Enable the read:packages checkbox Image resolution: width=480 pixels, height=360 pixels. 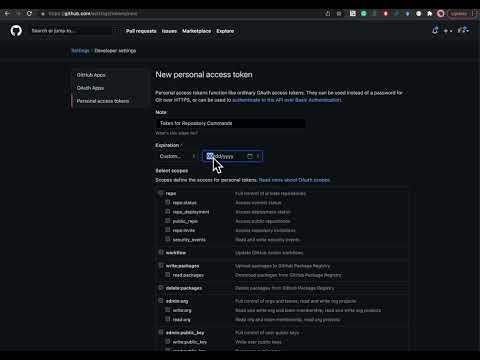tap(168, 275)
